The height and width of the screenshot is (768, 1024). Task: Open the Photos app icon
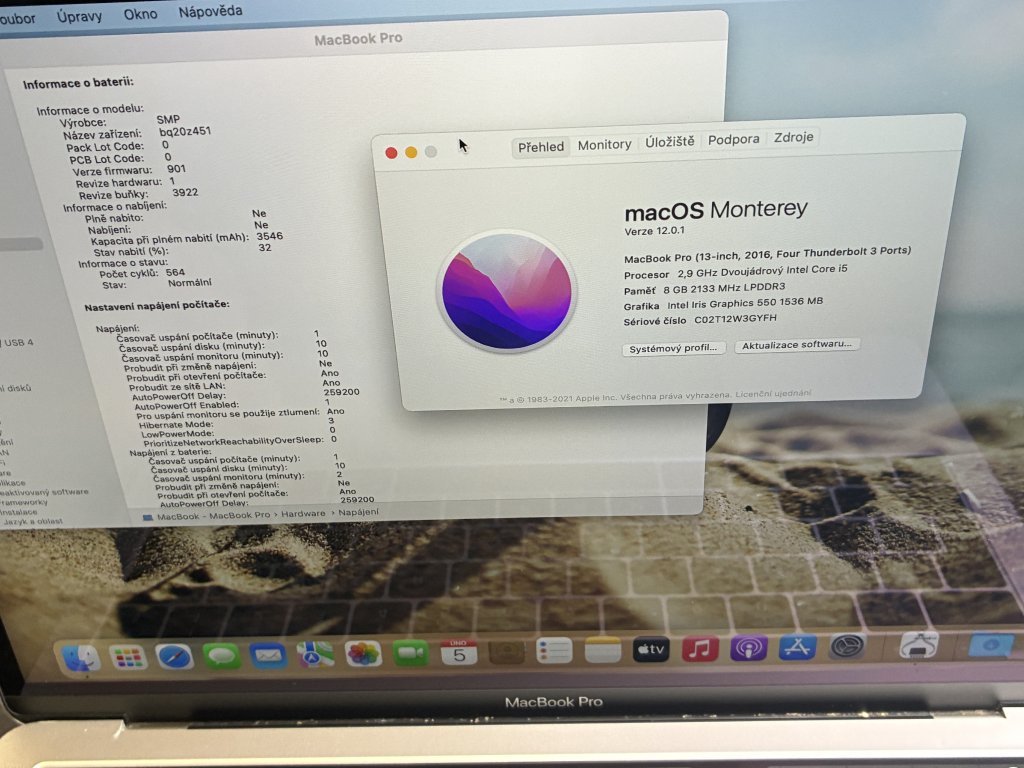tap(363, 654)
